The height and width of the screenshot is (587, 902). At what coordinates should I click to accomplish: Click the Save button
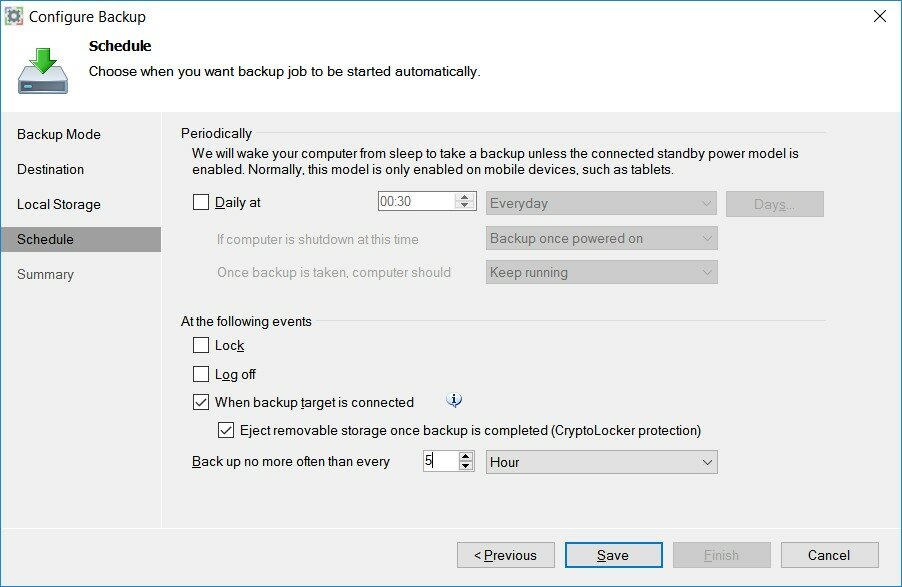[x=613, y=555]
